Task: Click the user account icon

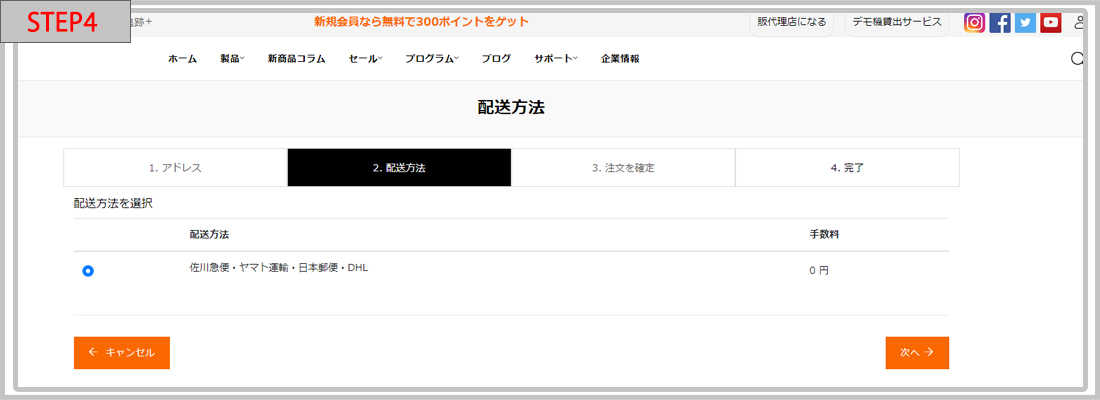Action: click(1078, 23)
